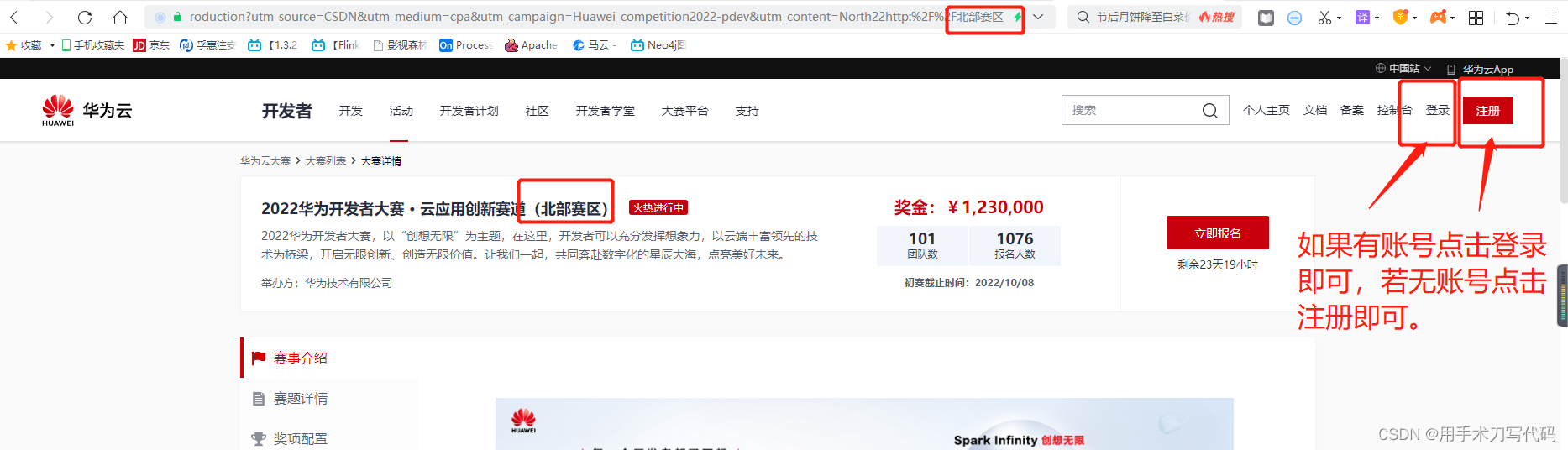Click the green padlock site security icon

coord(177,17)
